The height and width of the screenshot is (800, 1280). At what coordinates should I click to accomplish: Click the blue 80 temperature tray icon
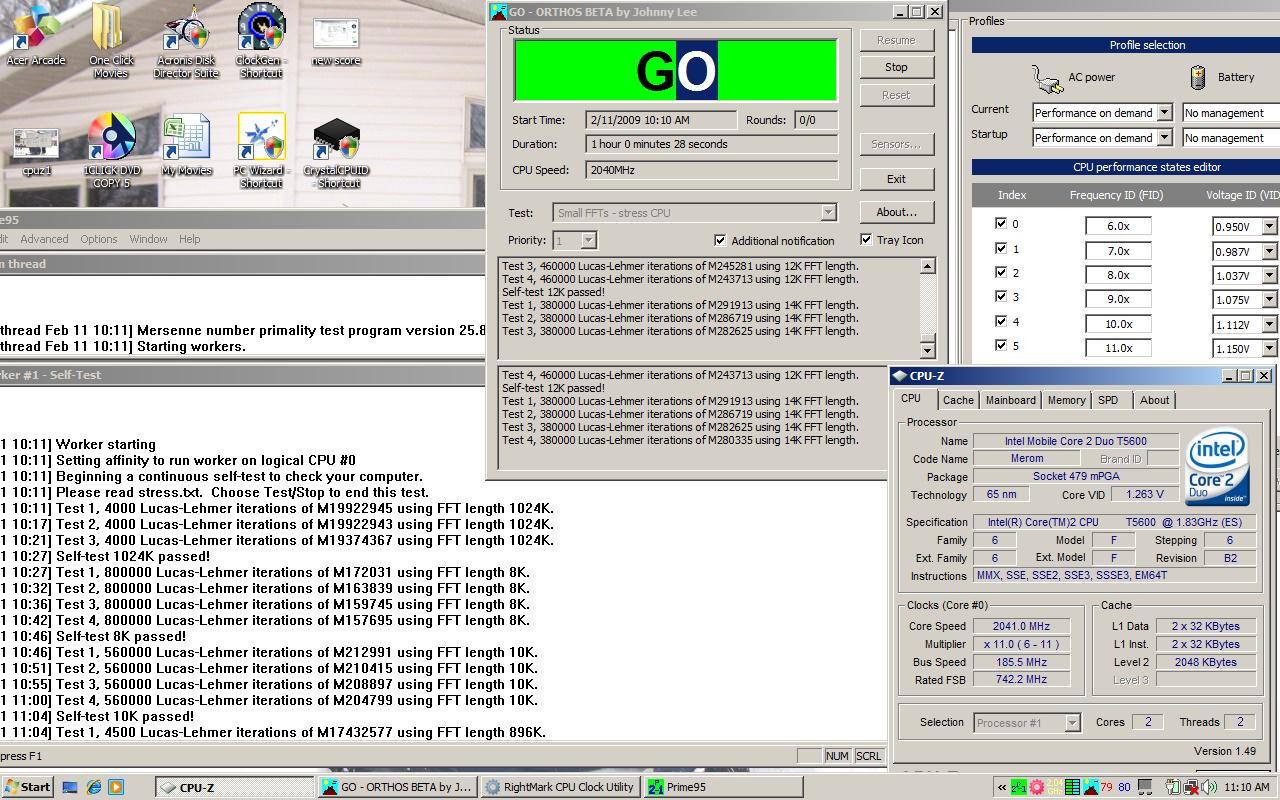(x=1124, y=787)
